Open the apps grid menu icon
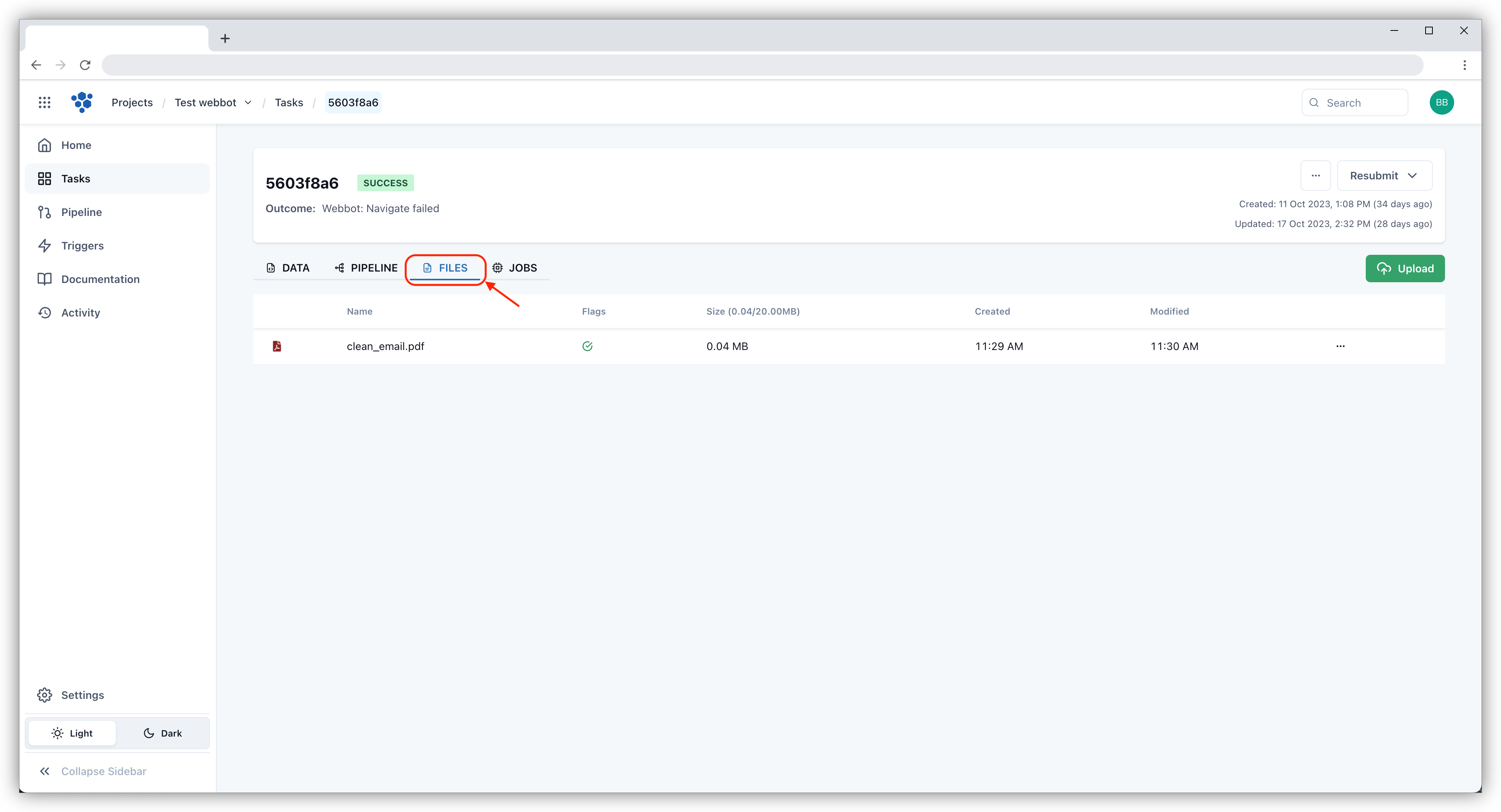The width and height of the screenshot is (1501, 812). point(44,102)
